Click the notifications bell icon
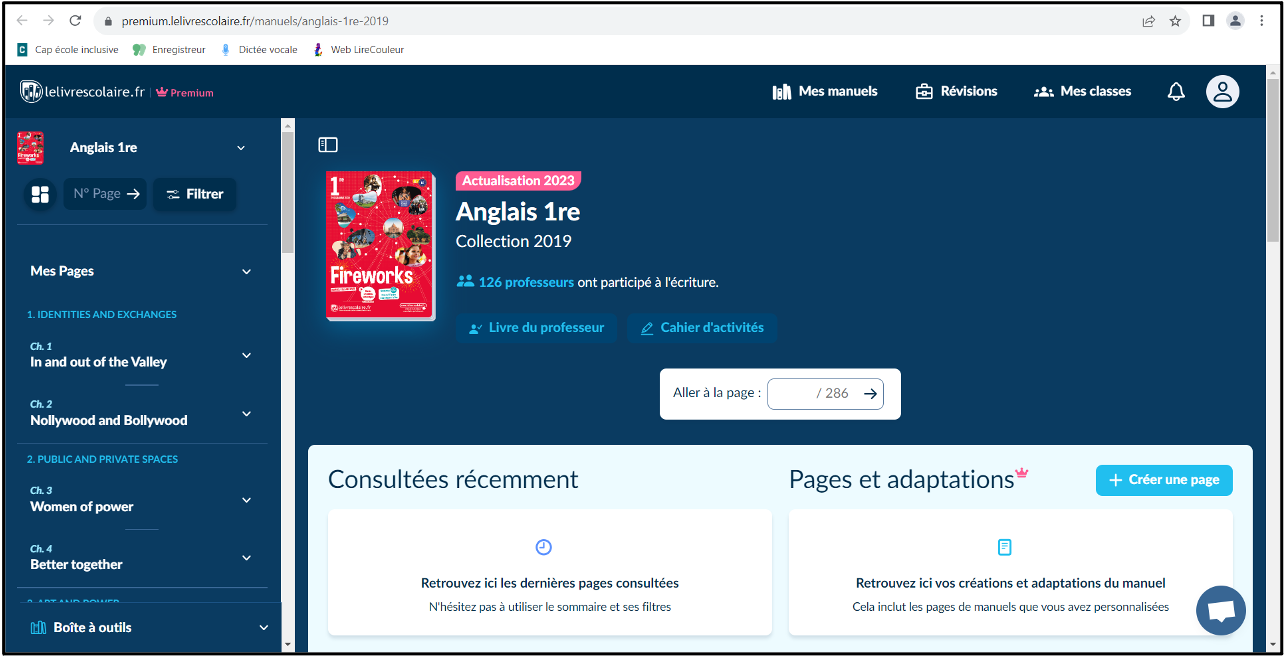The image size is (1285, 658). 1176,92
